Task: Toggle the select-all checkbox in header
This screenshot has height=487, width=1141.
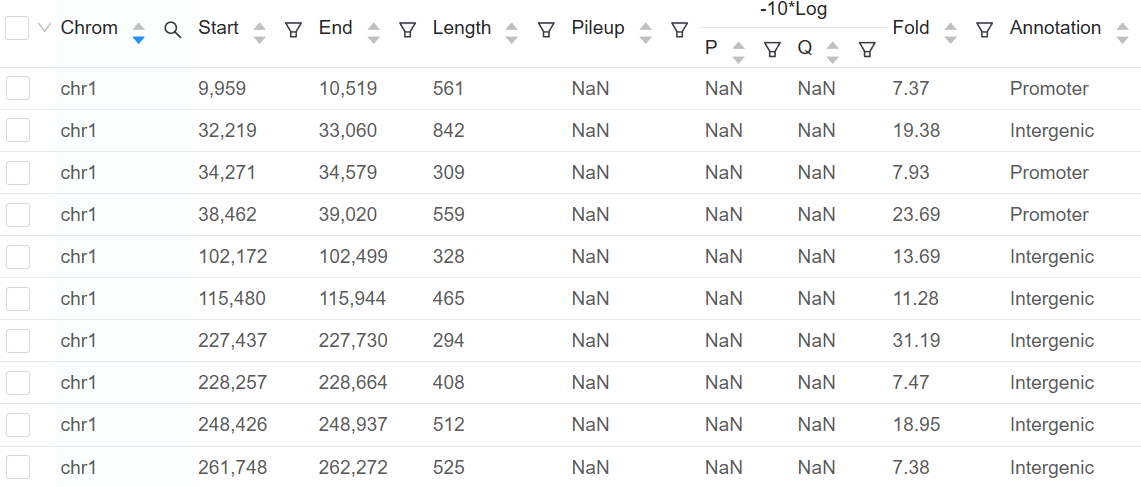Action: [17, 28]
